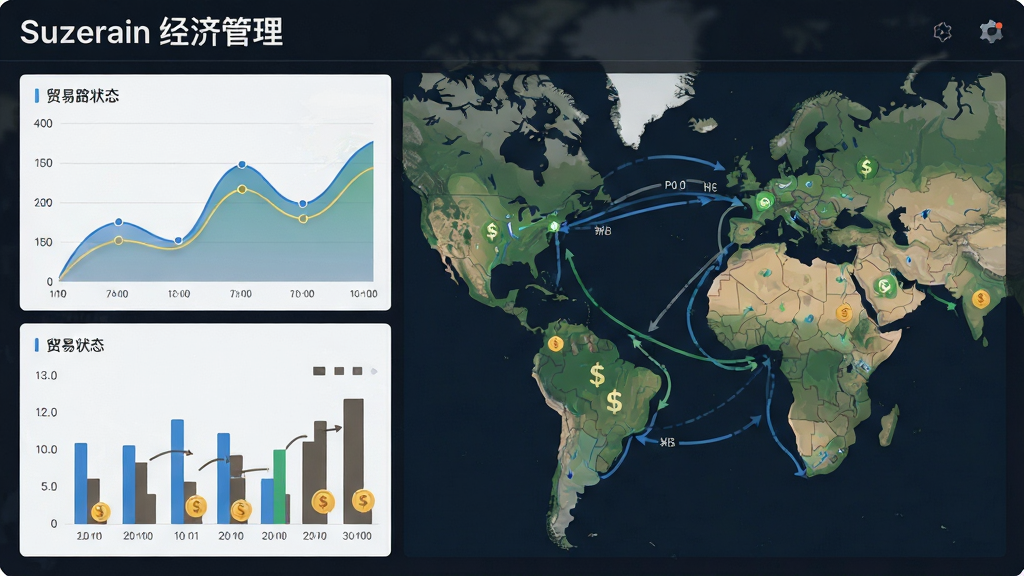Image resolution: width=1024 pixels, height=576 pixels.
Task: Click the 13.0 axis value
Action: pyautogui.click(x=46, y=376)
